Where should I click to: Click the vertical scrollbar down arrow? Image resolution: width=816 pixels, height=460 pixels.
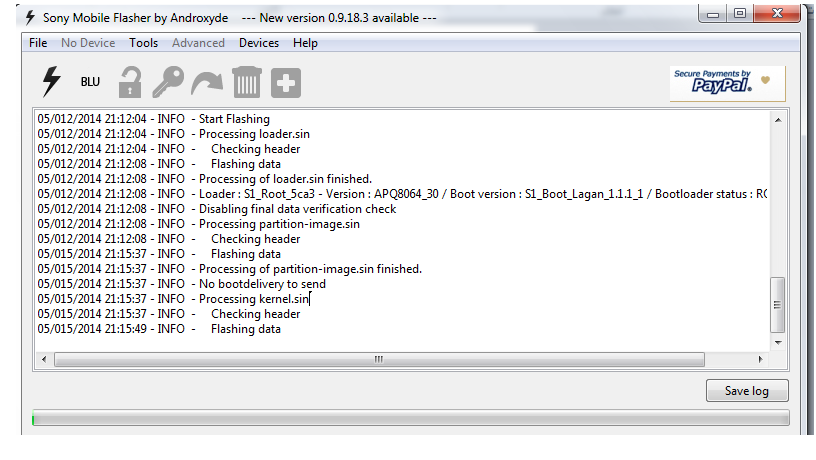point(778,342)
